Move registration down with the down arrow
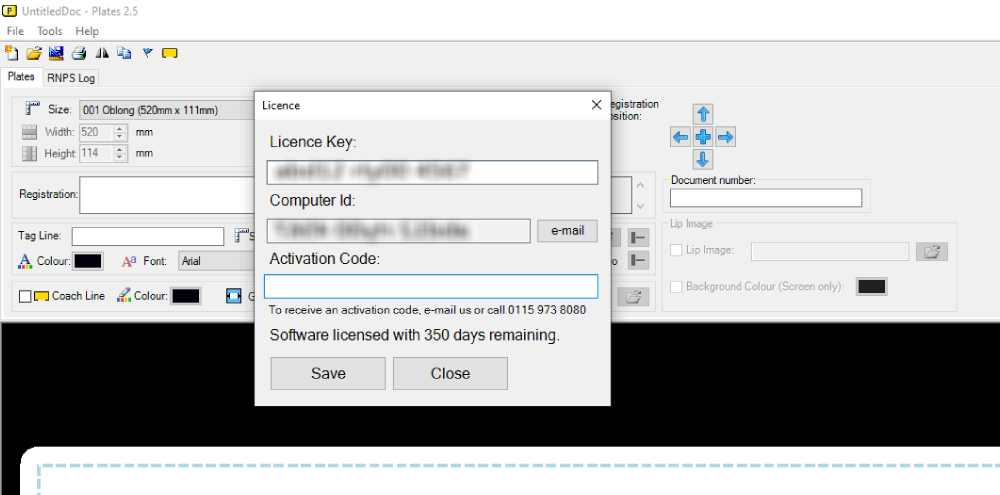This screenshot has height=495, width=1000. (x=703, y=159)
